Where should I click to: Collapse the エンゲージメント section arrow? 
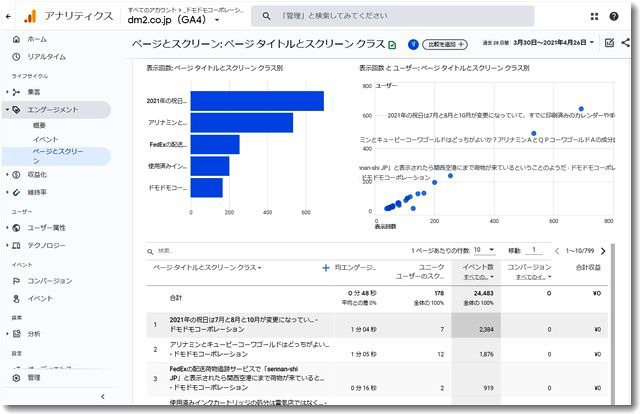coord(7,110)
